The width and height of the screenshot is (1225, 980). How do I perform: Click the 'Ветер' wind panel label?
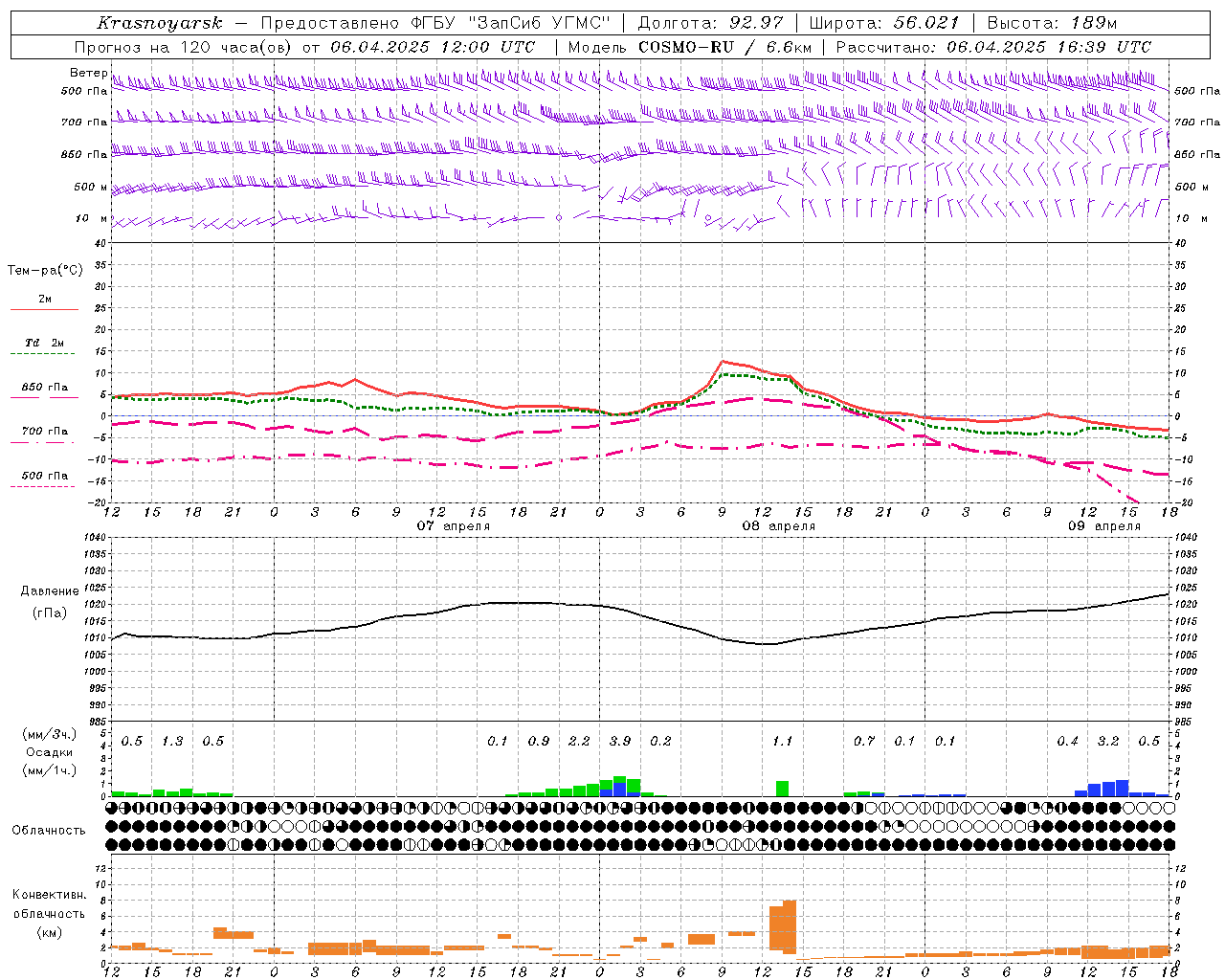pos(88,74)
